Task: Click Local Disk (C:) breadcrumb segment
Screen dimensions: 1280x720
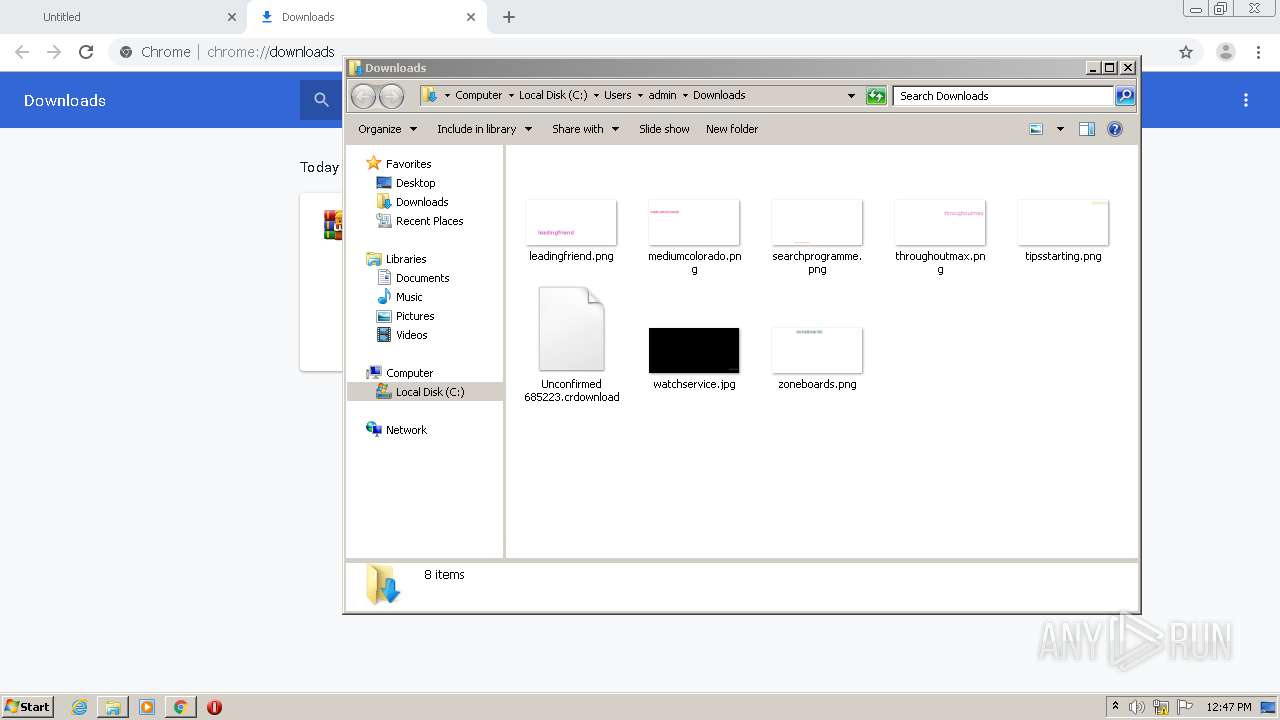Action: [553, 96]
